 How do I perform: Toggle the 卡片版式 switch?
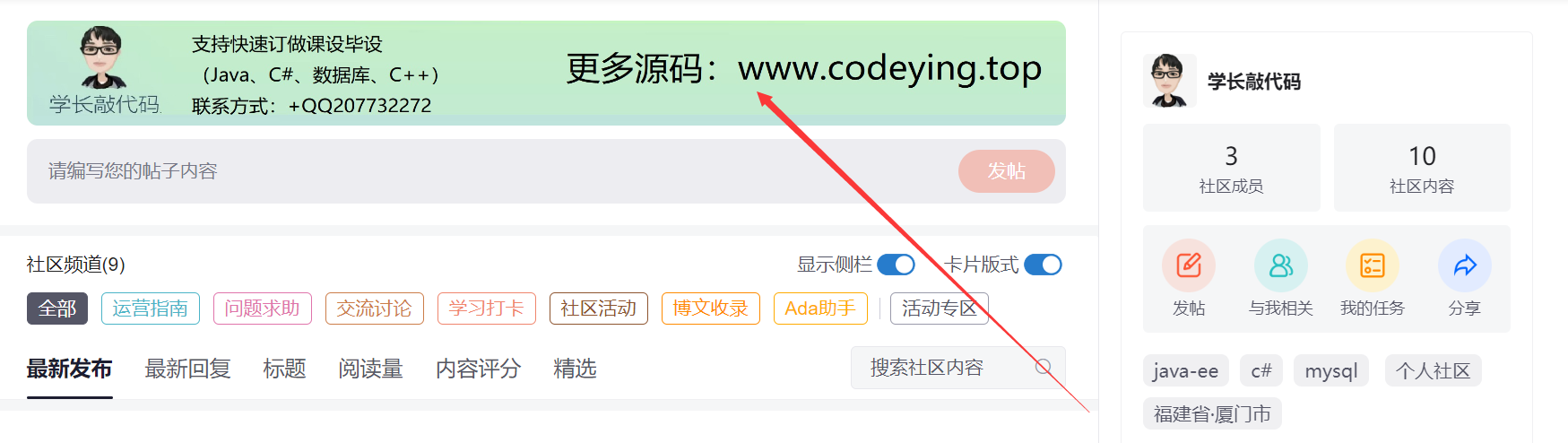coord(1043,265)
